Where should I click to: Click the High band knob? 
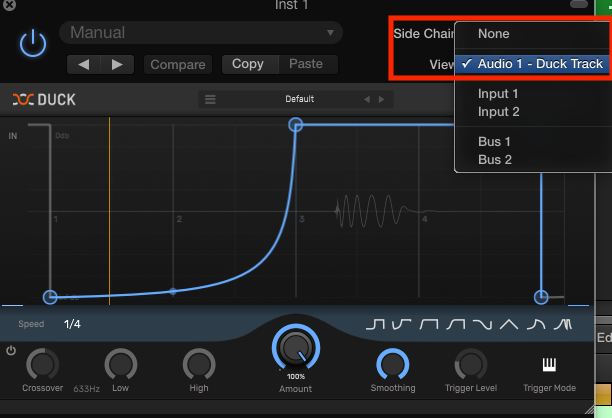pos(199,365)
